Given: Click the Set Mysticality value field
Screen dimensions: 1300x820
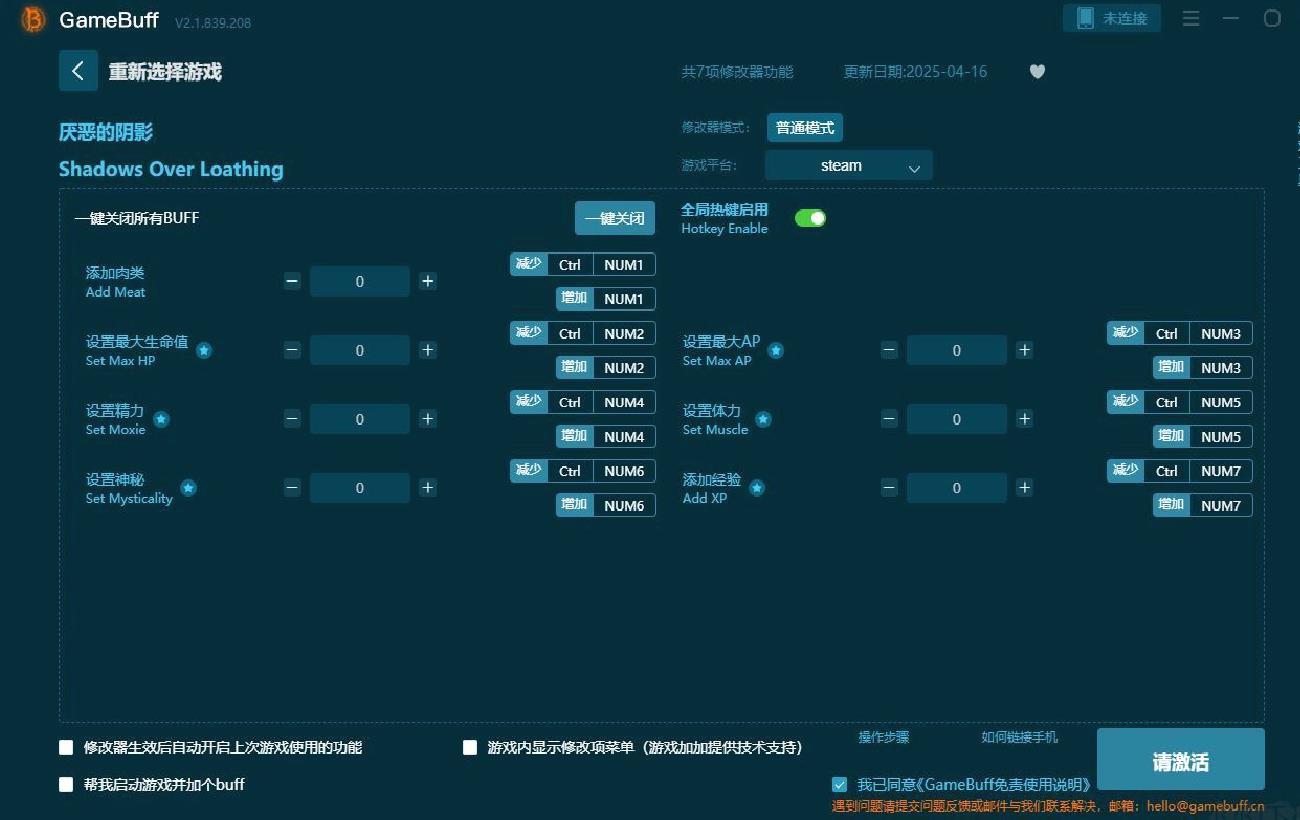Looking at the screenshot, I should click(x=360, y=489).
